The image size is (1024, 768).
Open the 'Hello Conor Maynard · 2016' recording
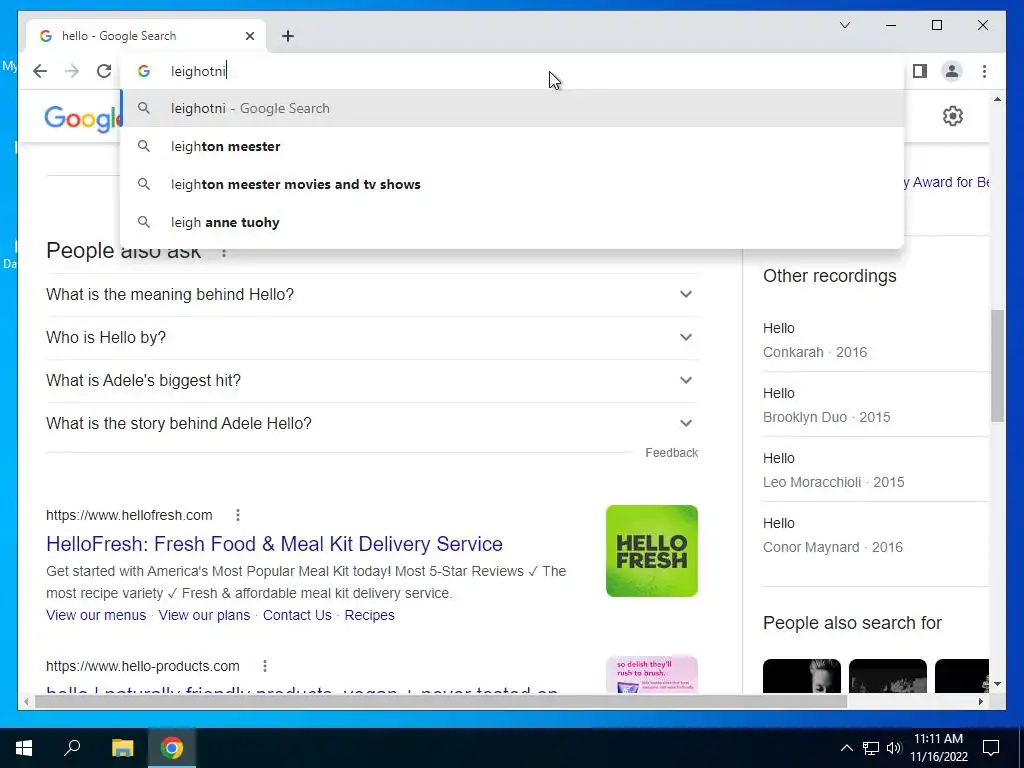[875, 535]
